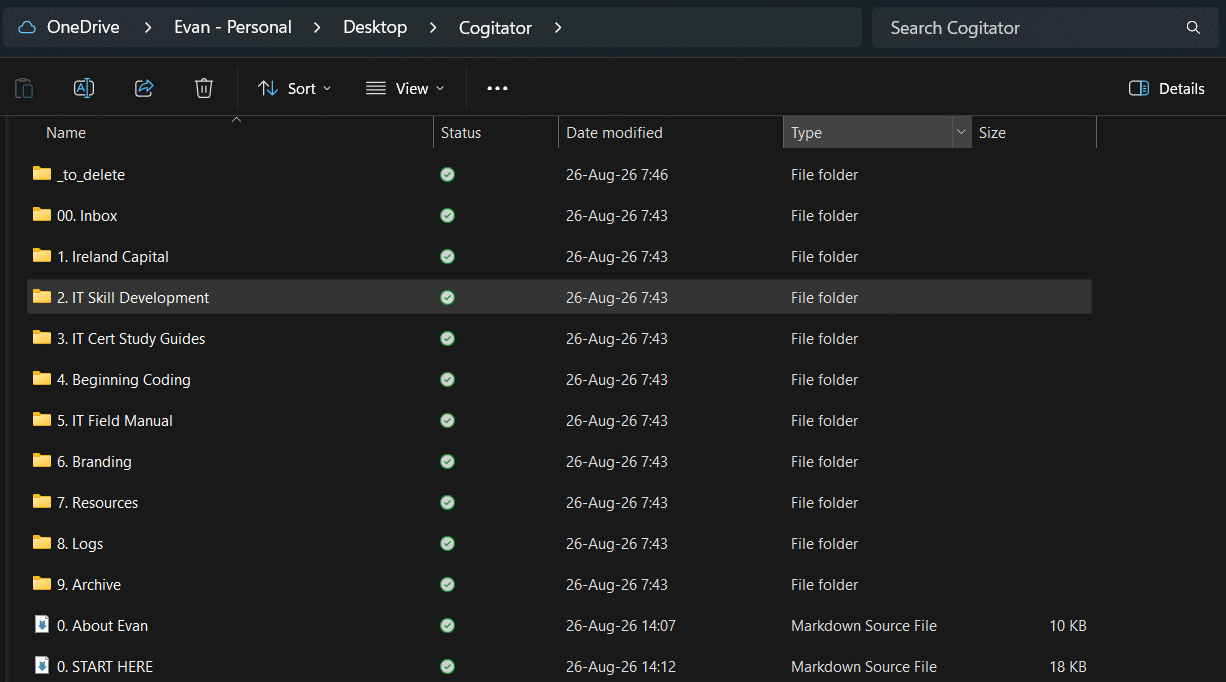The width and height of the screenshot is (1226, 682).
Task: Select the 1. Ireland Capital folder icon
Action: pyautogui.click(x=42, y=256)
